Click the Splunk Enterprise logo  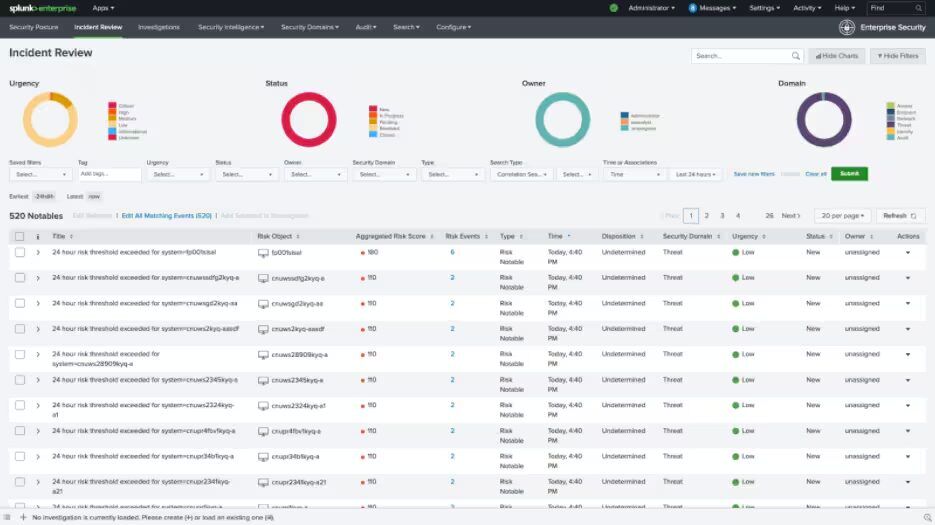[x=42, y=8]
